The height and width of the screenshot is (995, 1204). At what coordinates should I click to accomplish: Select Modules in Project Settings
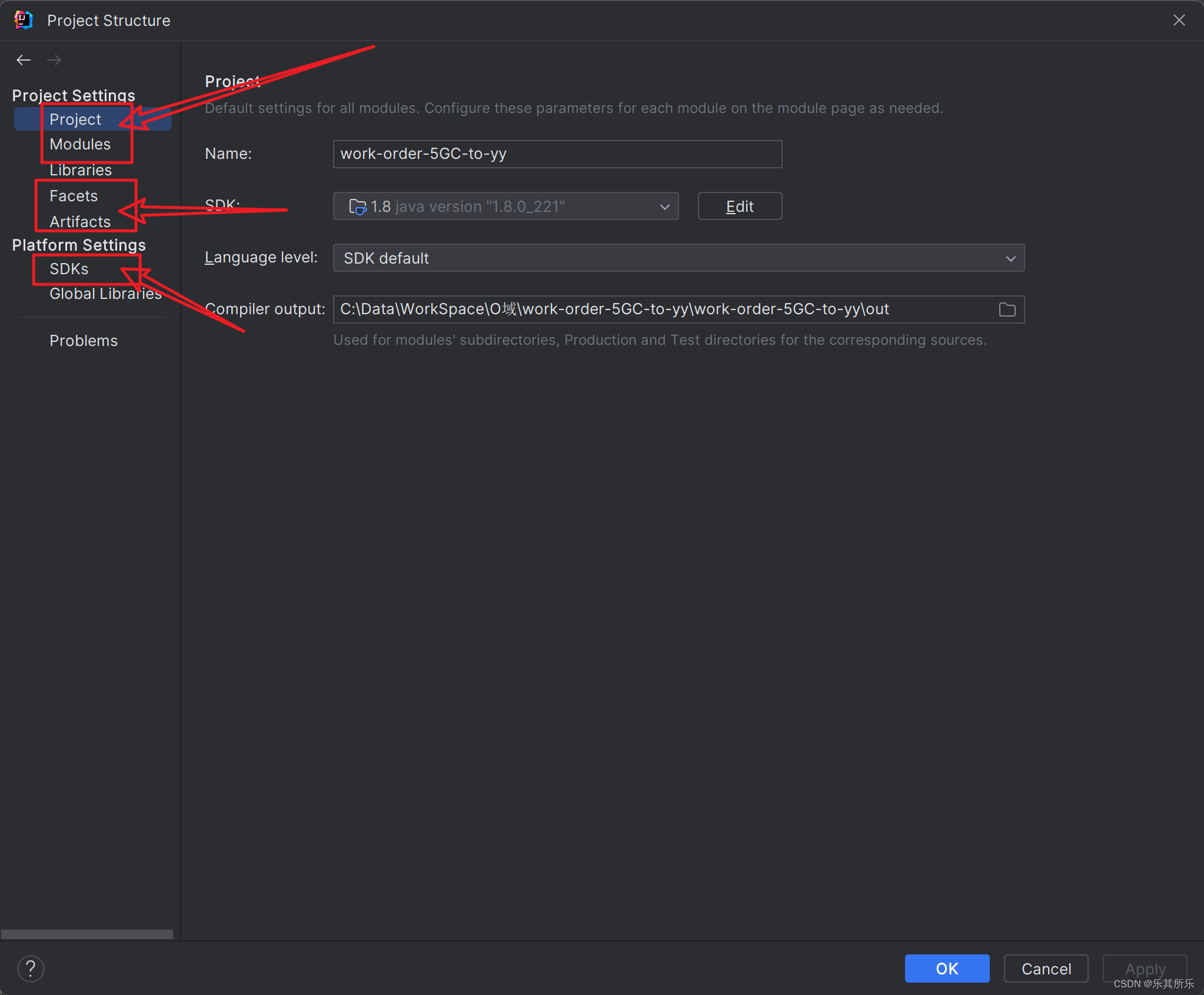point(80,144)
